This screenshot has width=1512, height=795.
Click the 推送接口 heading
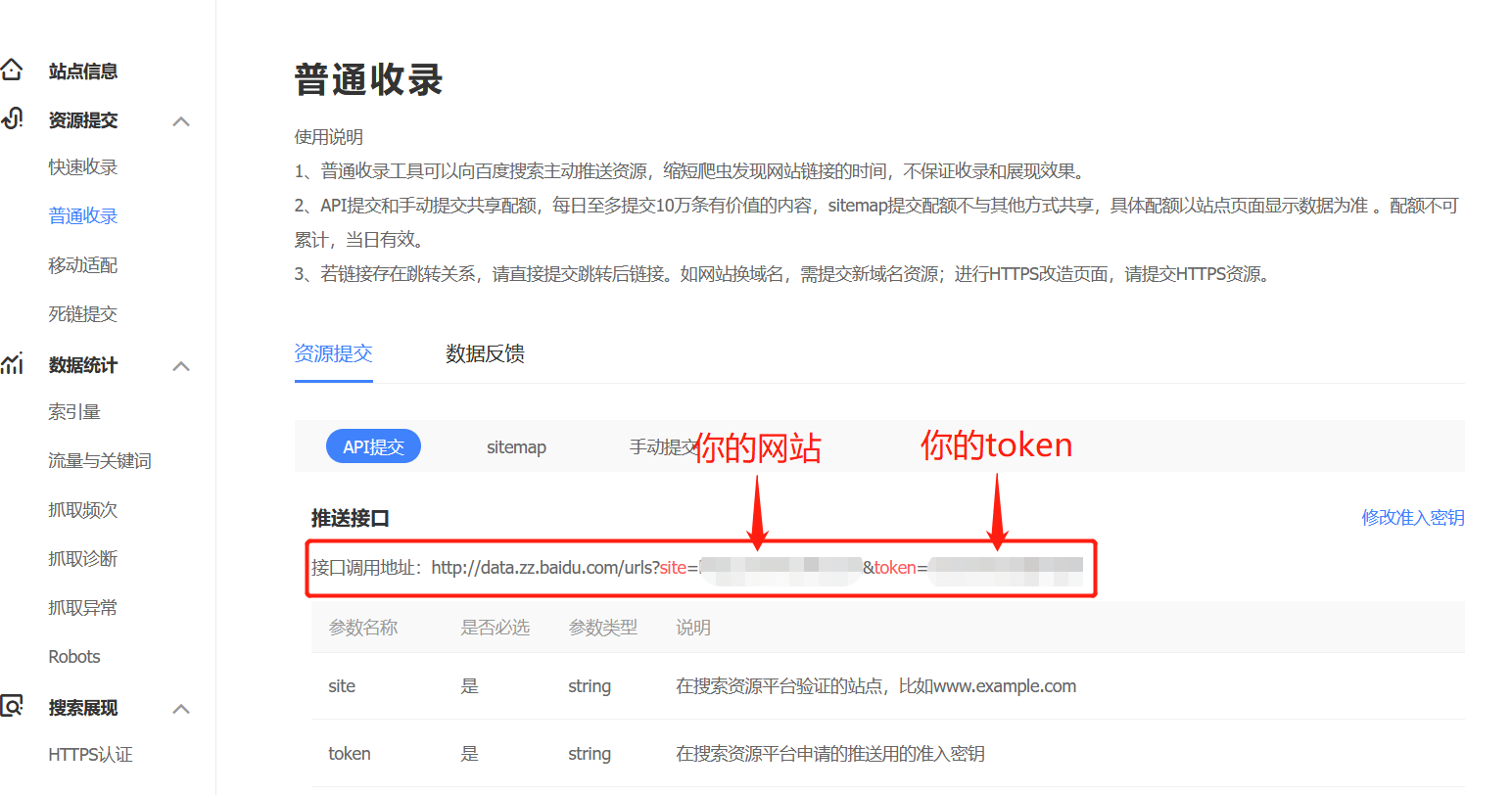351,518
